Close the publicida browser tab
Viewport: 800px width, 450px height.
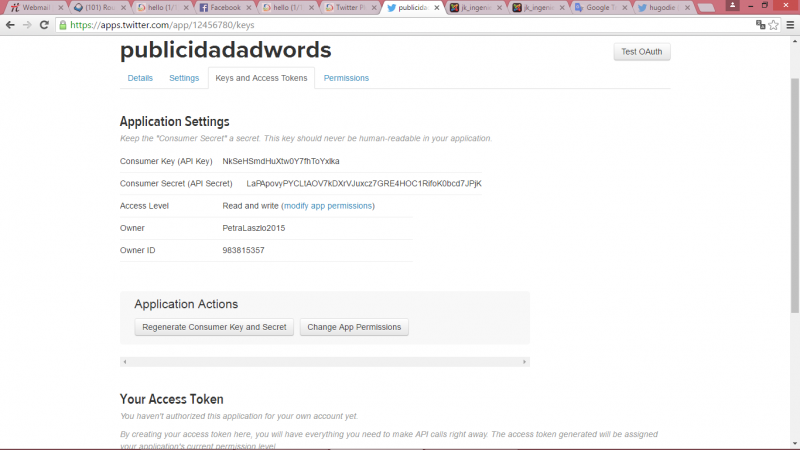click(437, 8)
